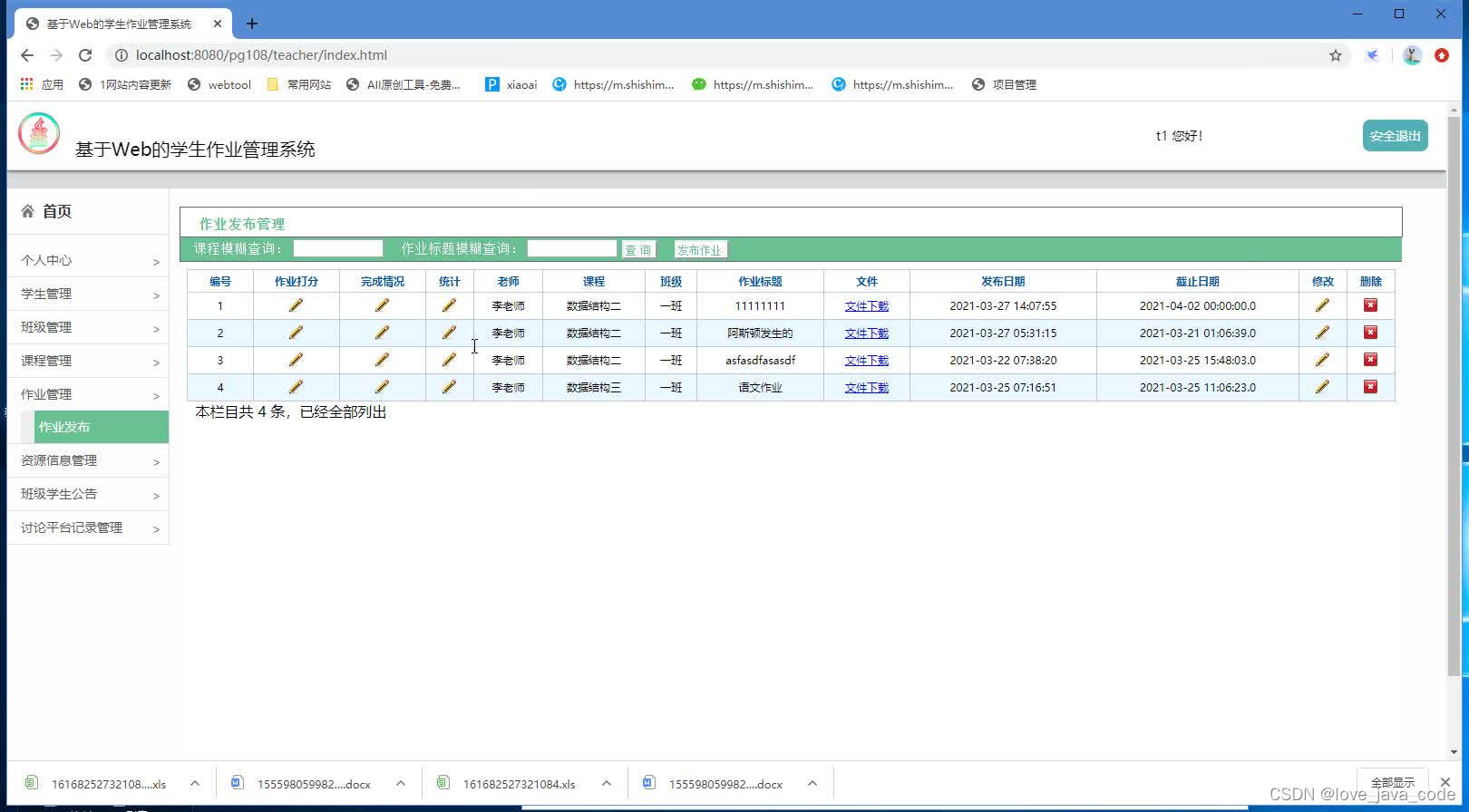Expand 个人中心 sidebar menu
Viewport: 1469px width, 812px height.
click(x=88, y=260)
